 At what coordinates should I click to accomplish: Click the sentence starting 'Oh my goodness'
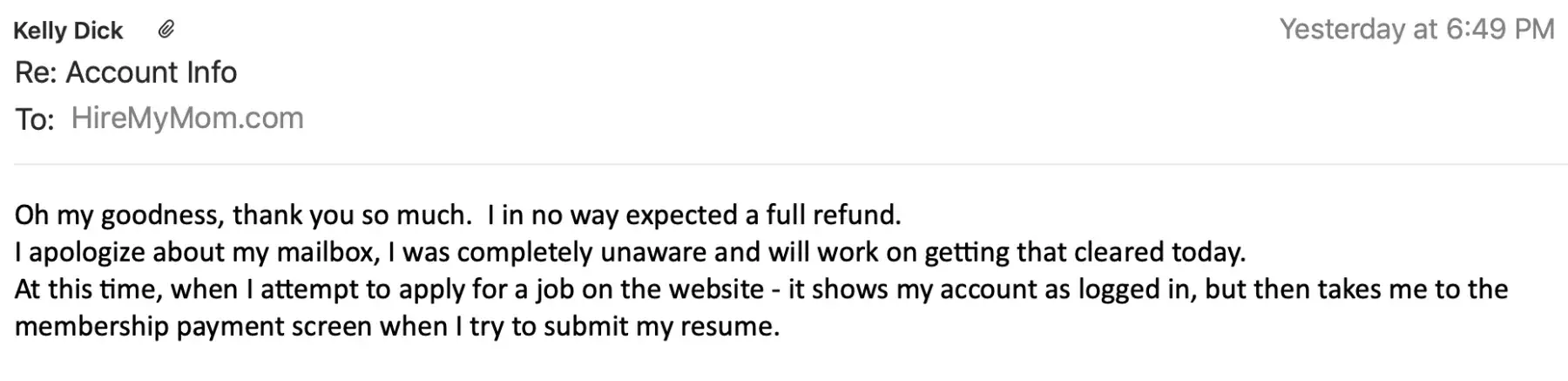pos(242,215)
